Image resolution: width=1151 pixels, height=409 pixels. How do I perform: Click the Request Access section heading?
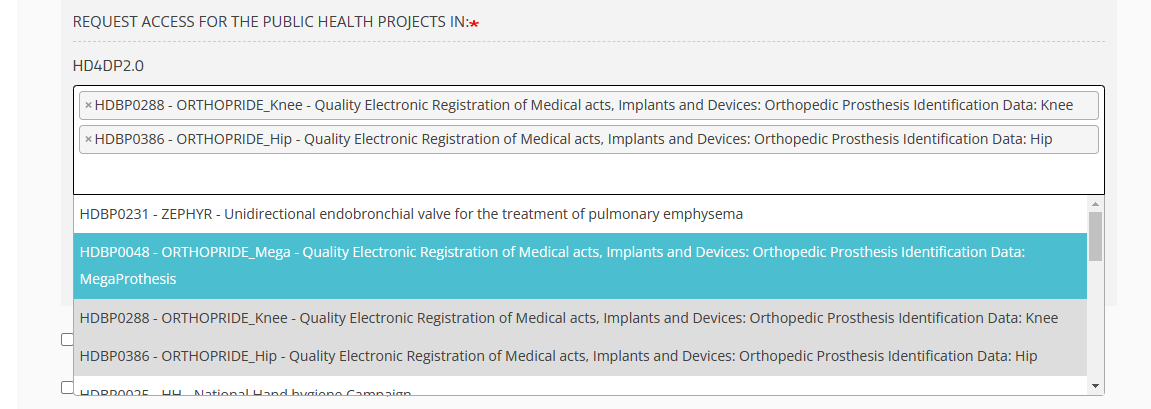coord(270,22)
